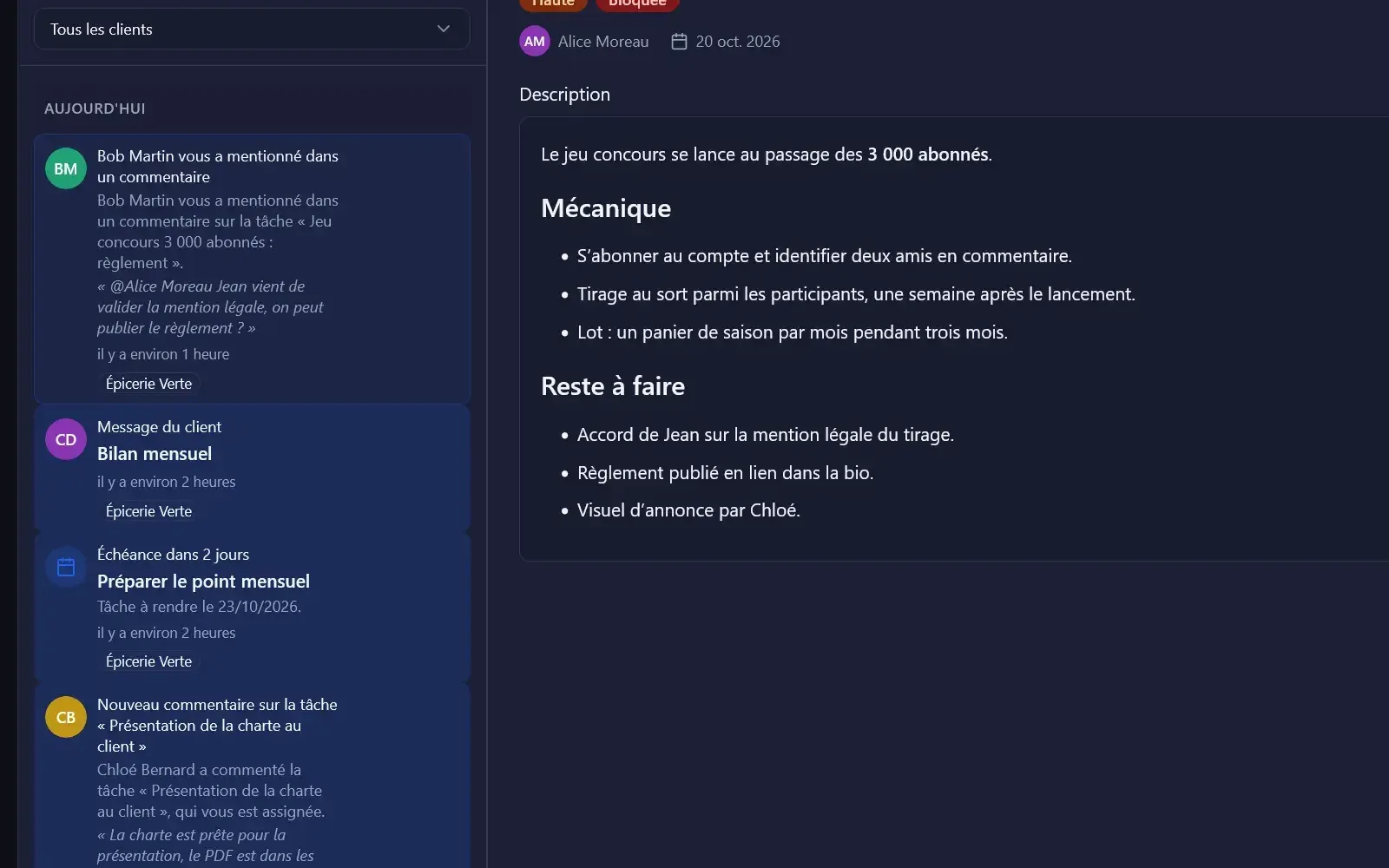Click Épicerie Verte tag under Bilan mensuel
The image size is (1389, 868).
[x=148, y=511]
